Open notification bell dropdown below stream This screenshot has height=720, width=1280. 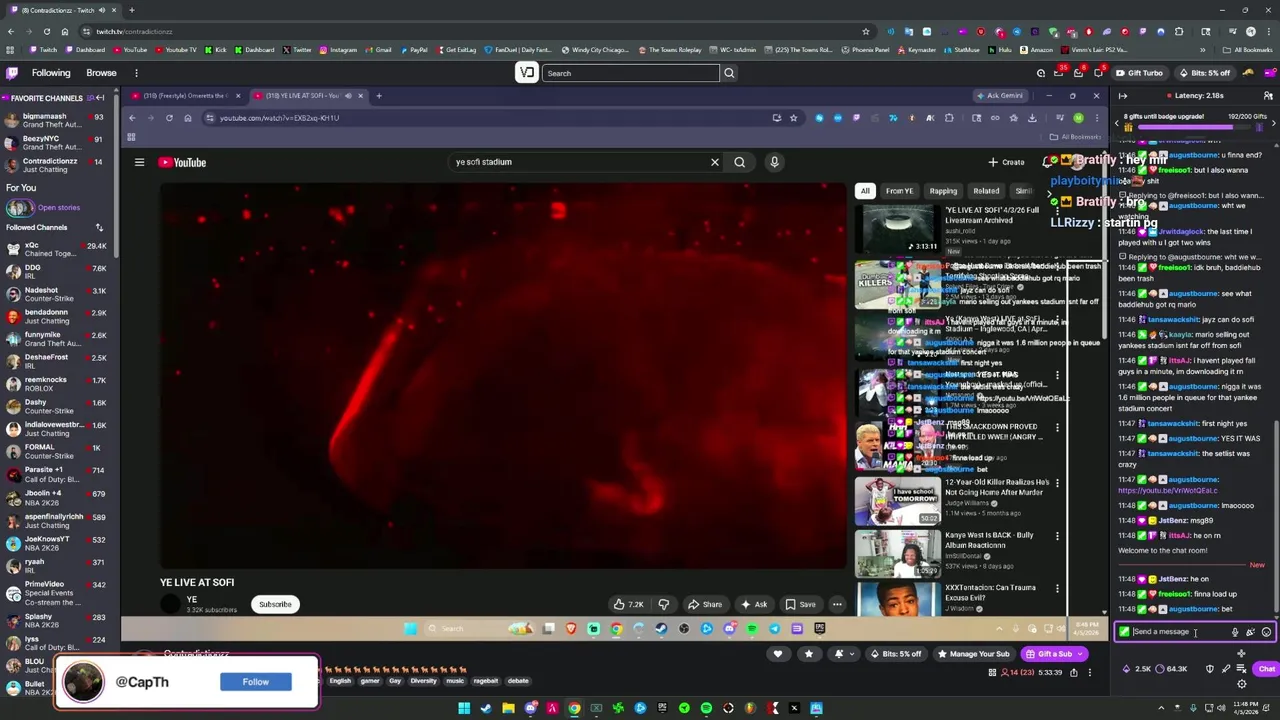click(x=844, y=654)
